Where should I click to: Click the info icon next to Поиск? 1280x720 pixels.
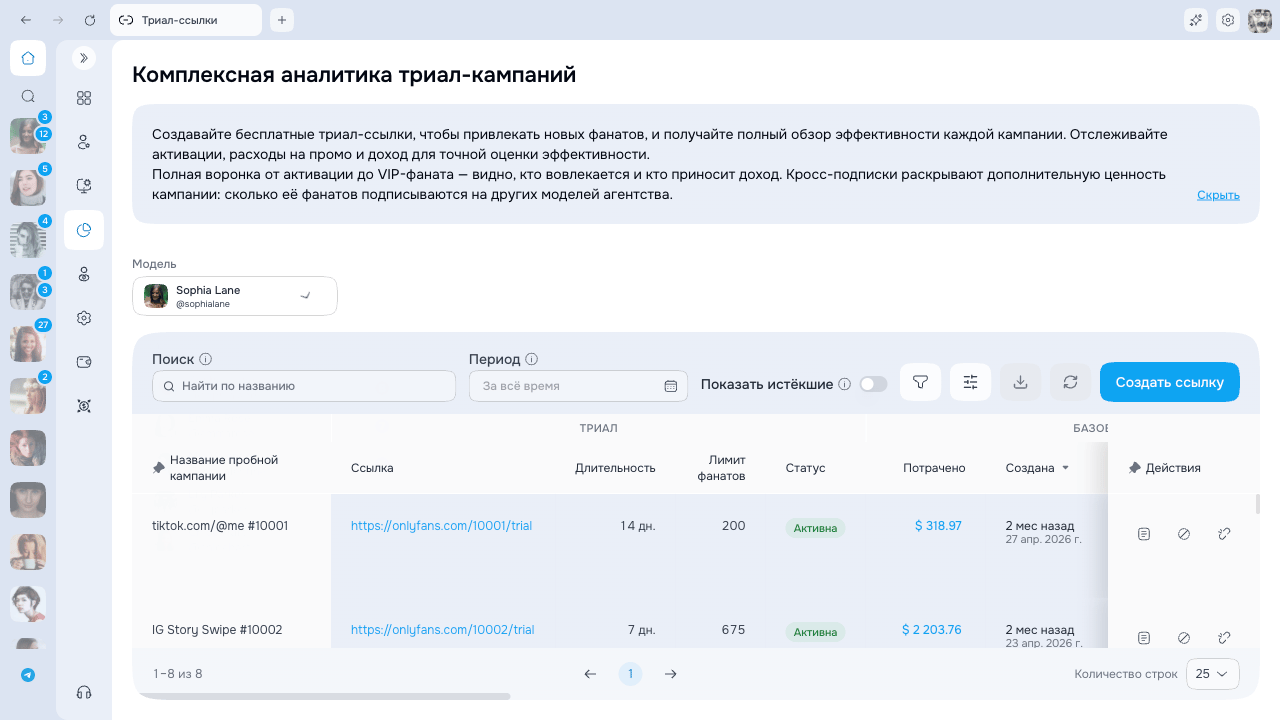click(x=205, y=359)
